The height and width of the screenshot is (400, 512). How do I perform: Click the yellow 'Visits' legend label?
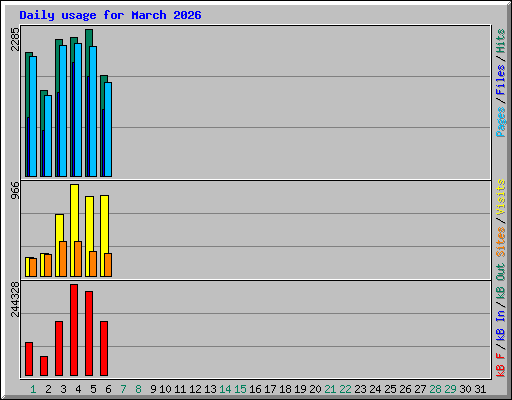[500, 197]
